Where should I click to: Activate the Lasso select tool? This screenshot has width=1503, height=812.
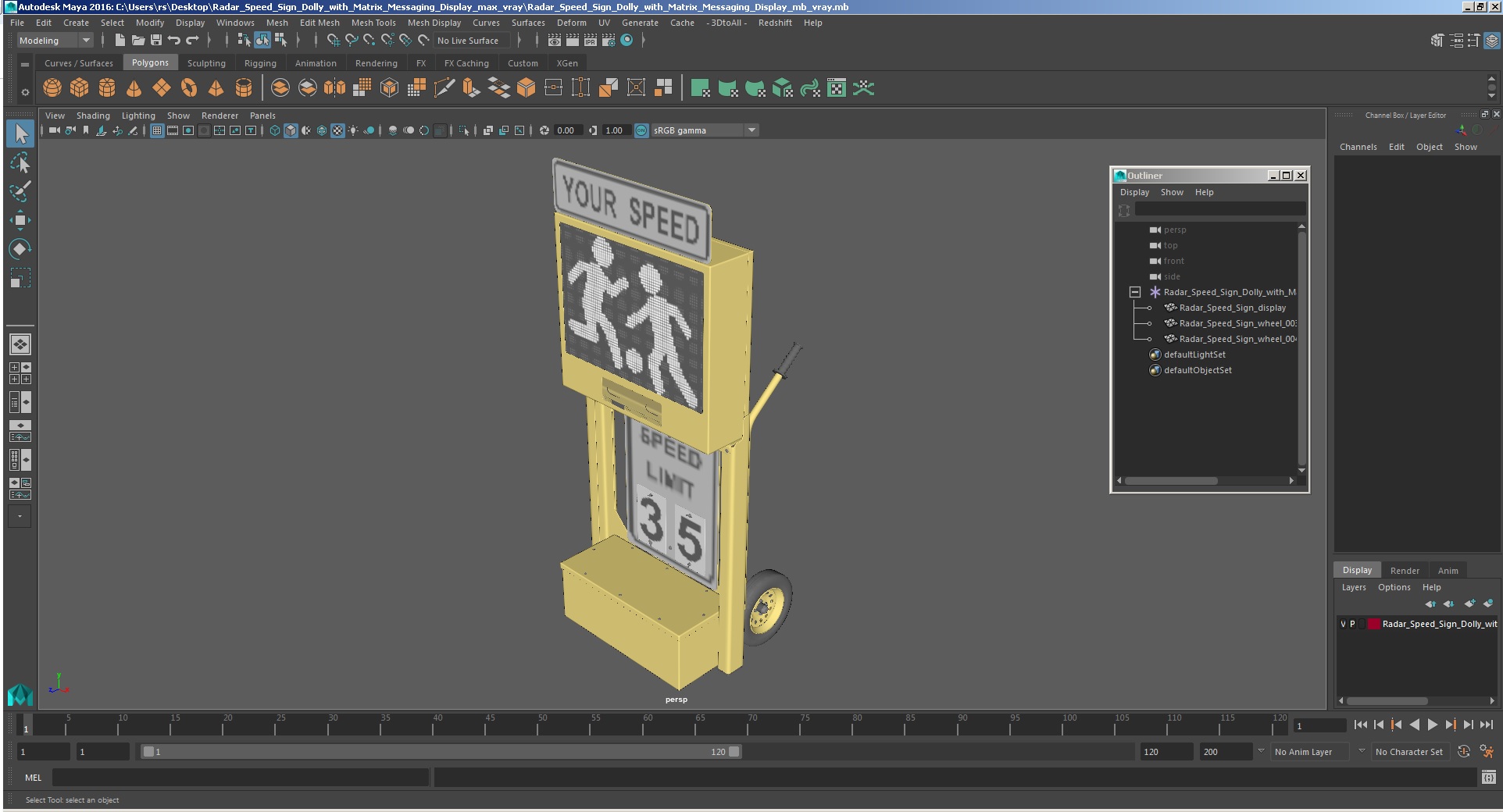[20, 162]
